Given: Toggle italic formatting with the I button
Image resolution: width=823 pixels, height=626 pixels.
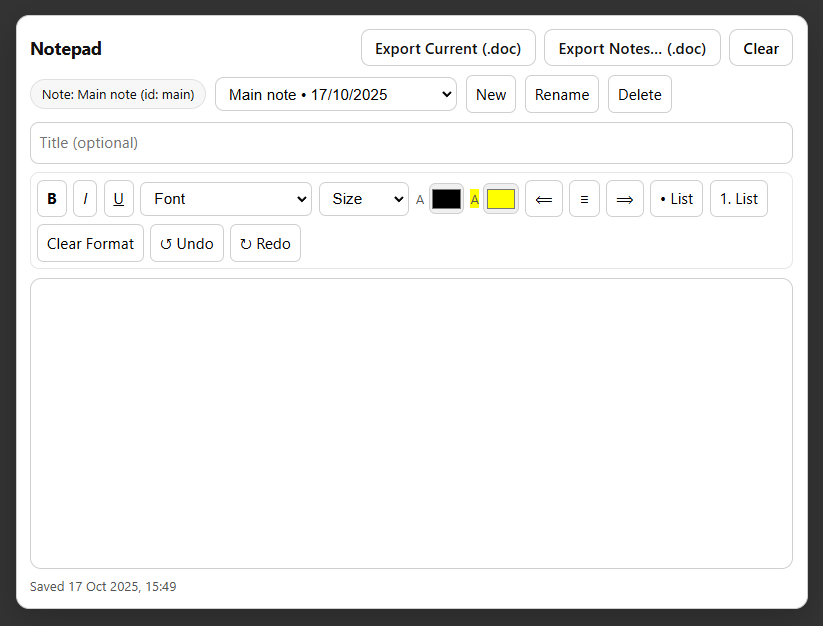Looking at the screenshot, I should coord(85,199).
